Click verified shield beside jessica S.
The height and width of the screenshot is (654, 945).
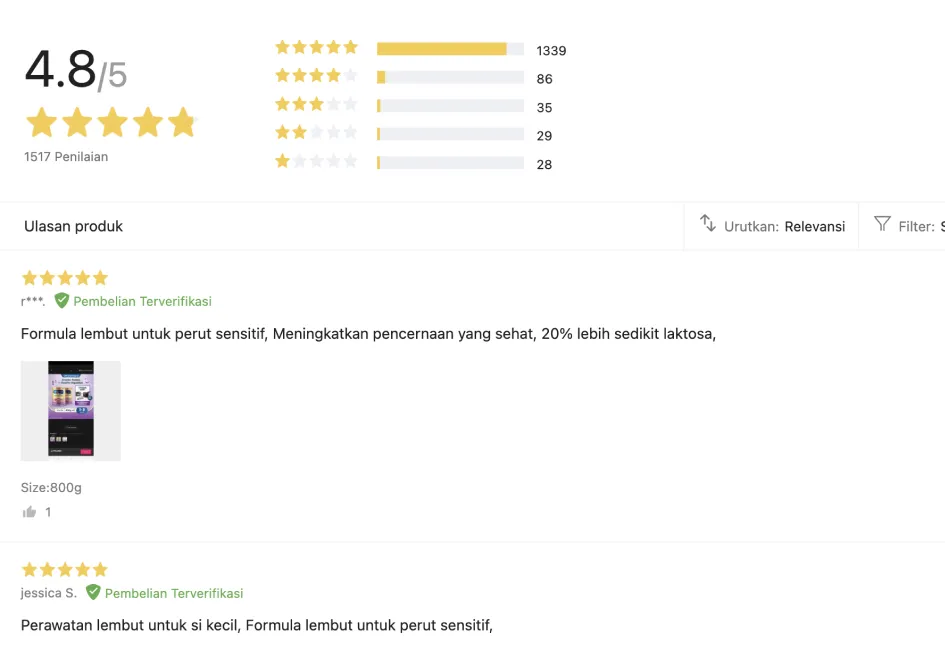[93, 593]
